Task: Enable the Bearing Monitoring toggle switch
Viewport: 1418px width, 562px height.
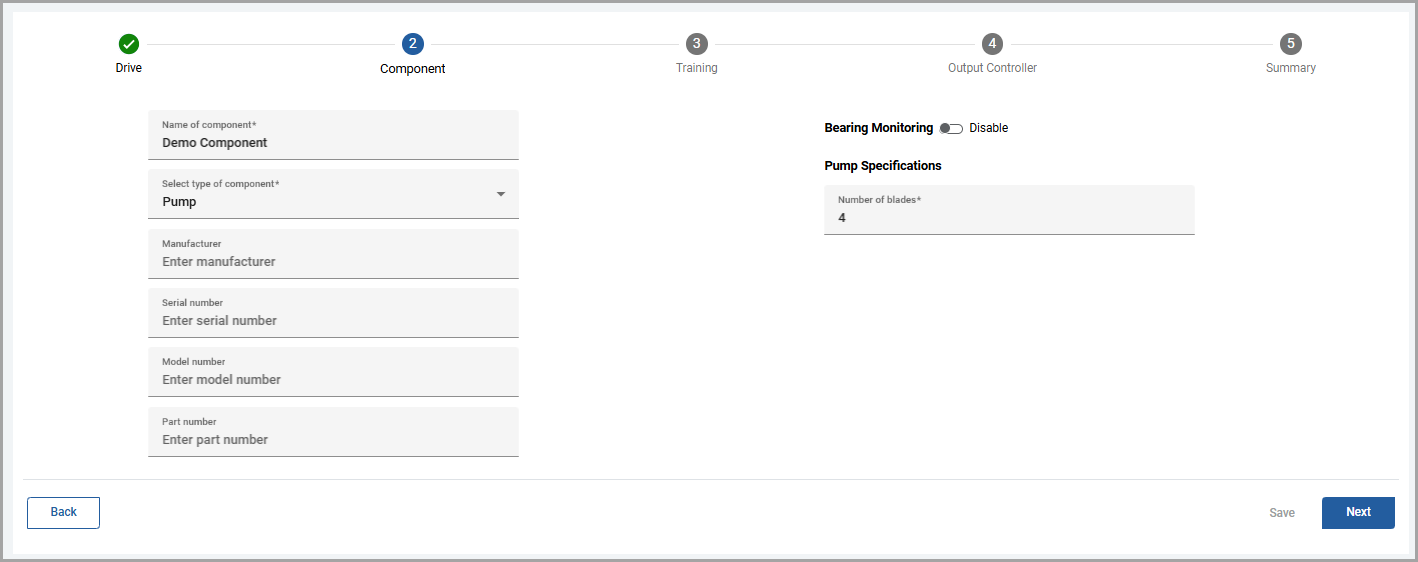Action: [x=950, y=128]
